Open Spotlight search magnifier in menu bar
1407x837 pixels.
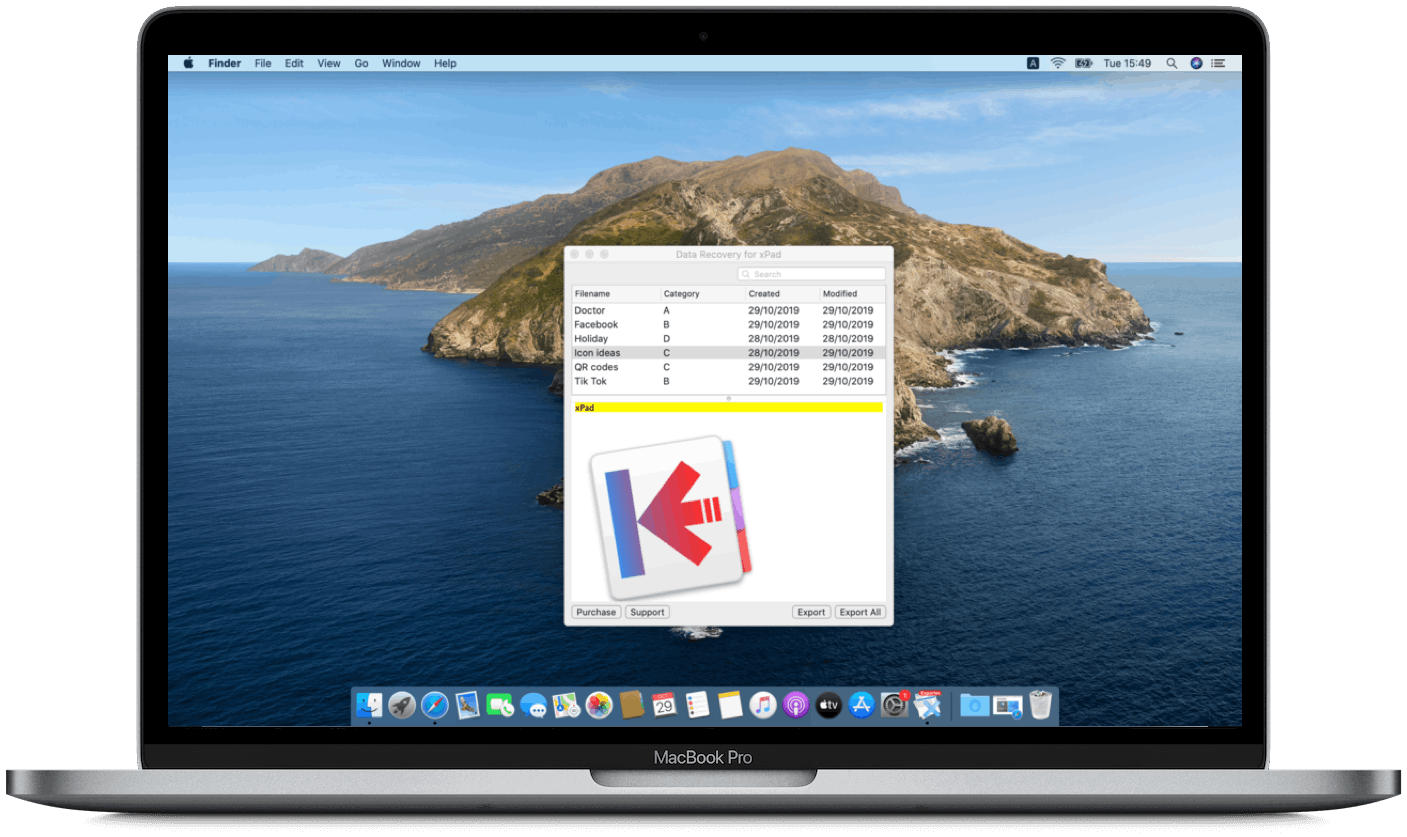pos(1171,63)
